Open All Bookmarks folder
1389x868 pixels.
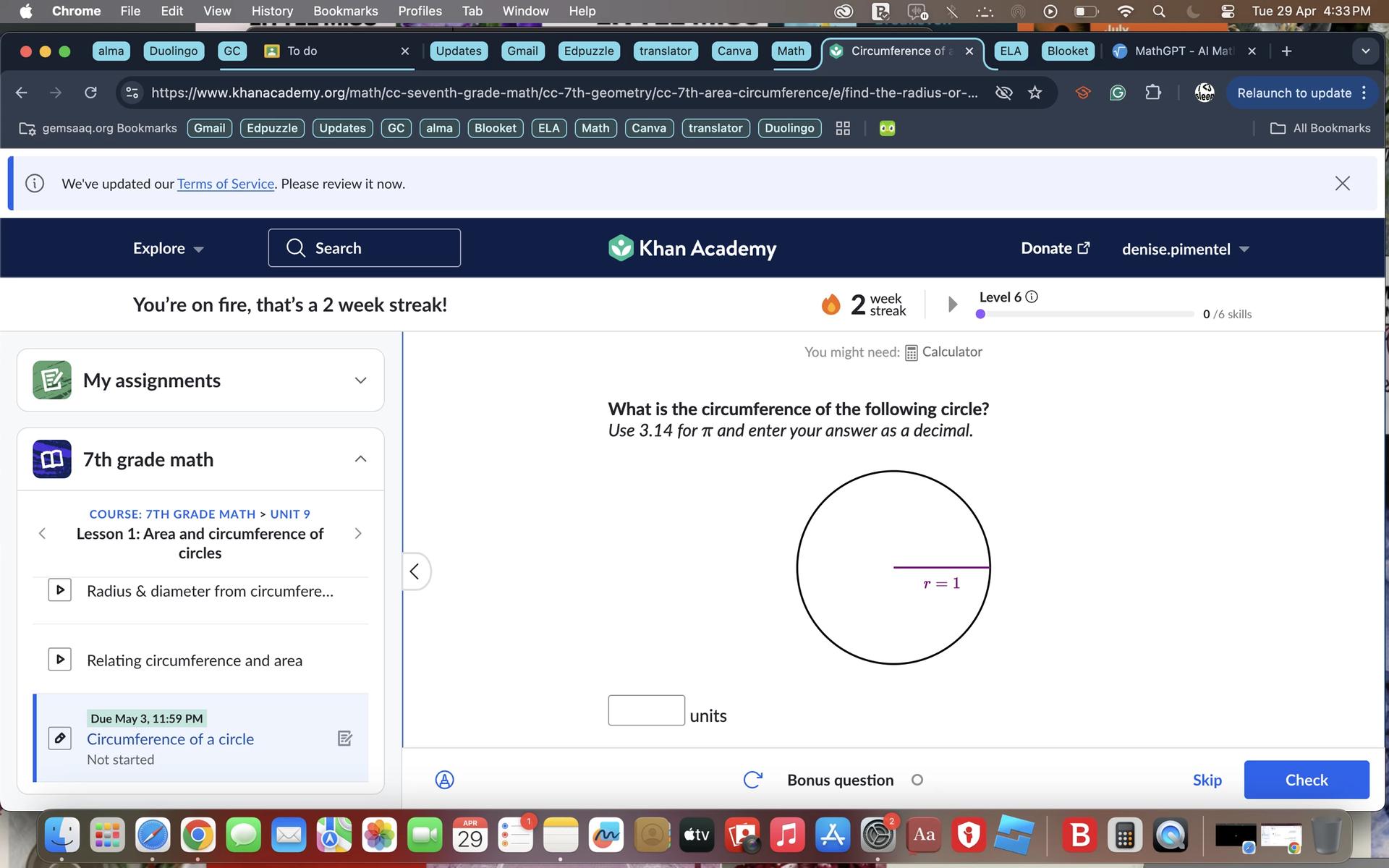pos(1320,128)
